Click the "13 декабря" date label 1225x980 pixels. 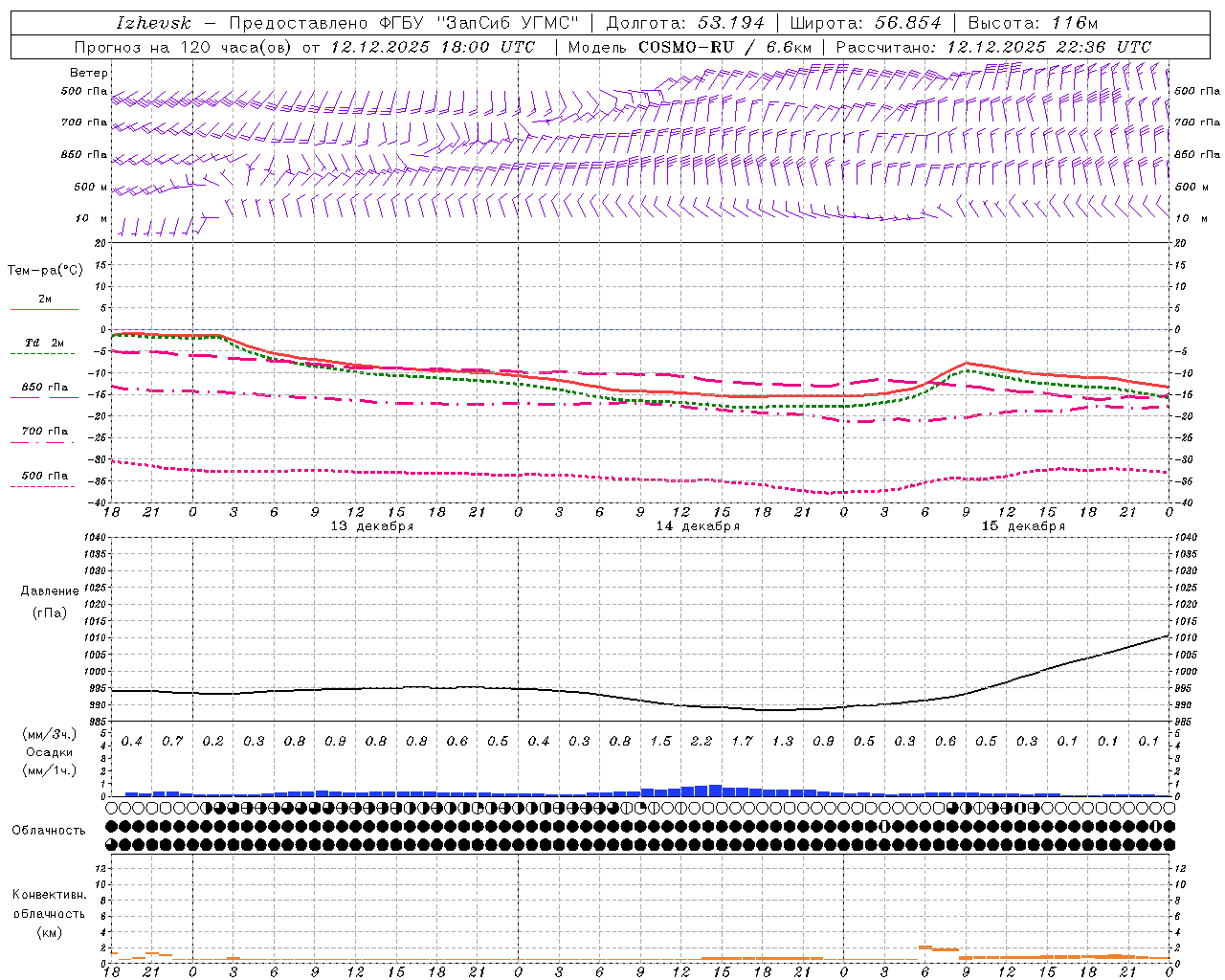pos(371,526)
